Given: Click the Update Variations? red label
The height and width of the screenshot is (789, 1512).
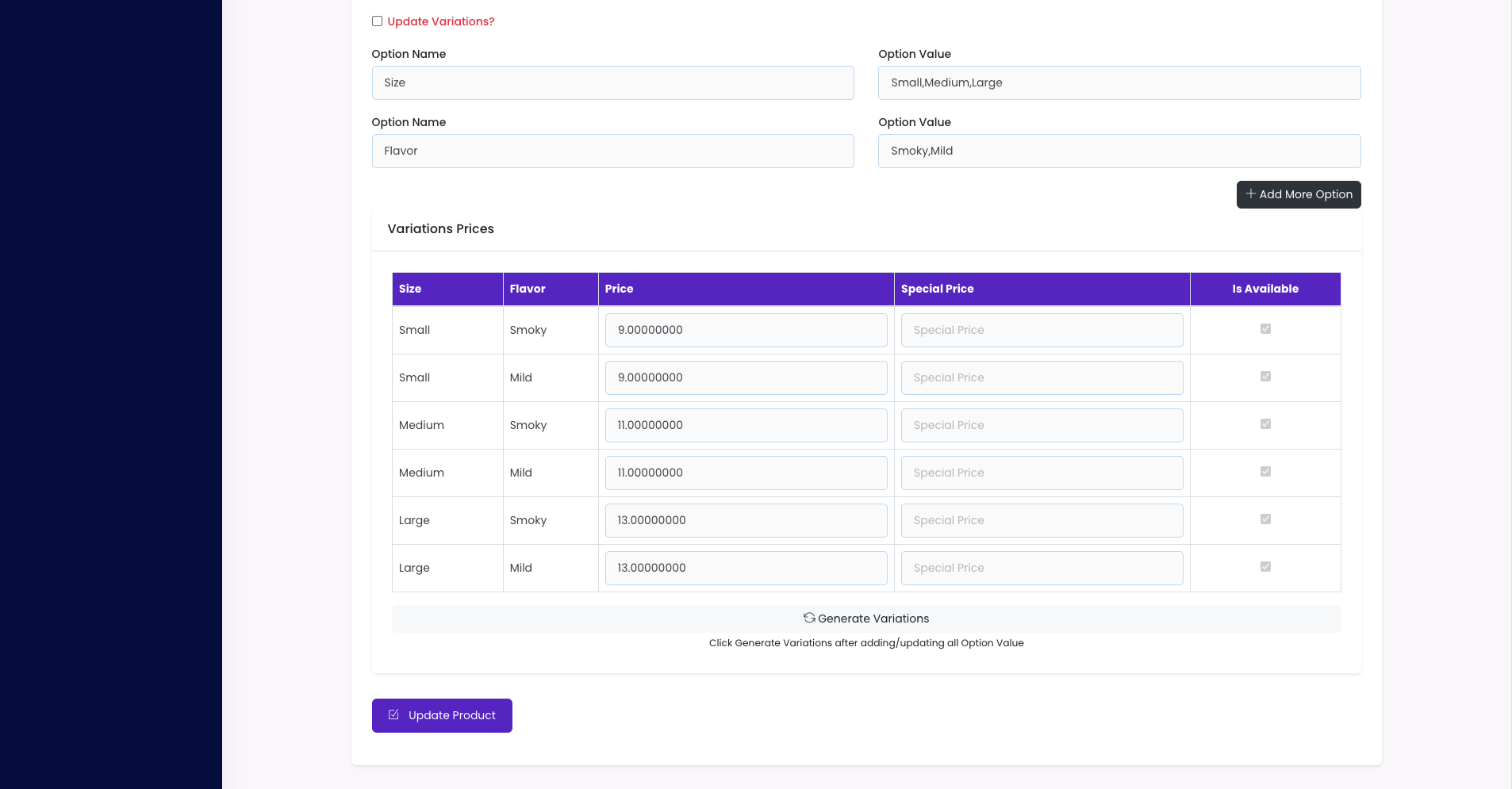Looking at the screenshot, I should (x=441, y=21).
